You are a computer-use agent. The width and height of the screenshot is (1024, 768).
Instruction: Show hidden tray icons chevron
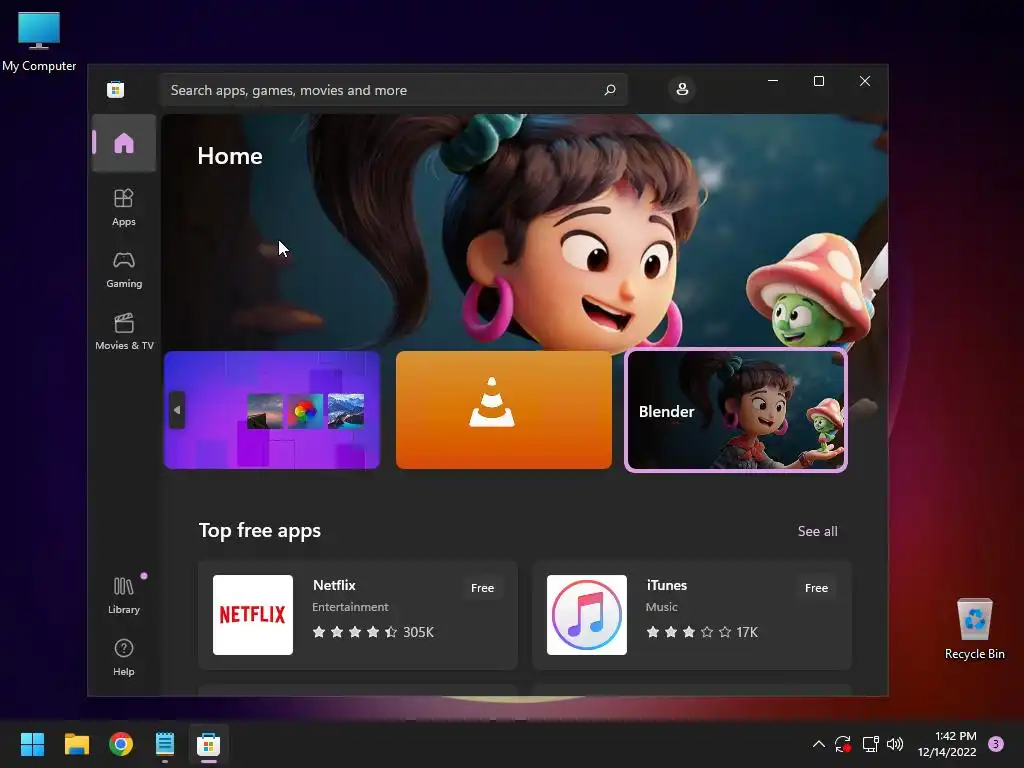point(818,744)
